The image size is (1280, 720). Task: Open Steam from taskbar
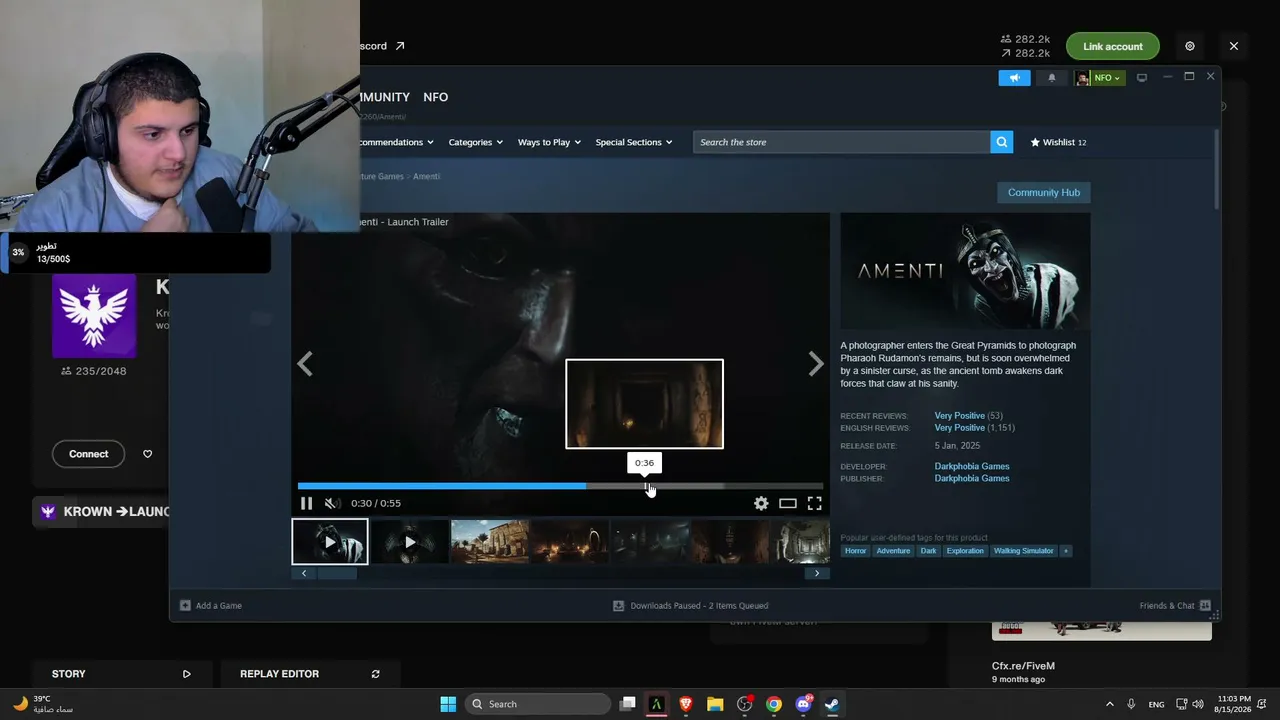832,704
